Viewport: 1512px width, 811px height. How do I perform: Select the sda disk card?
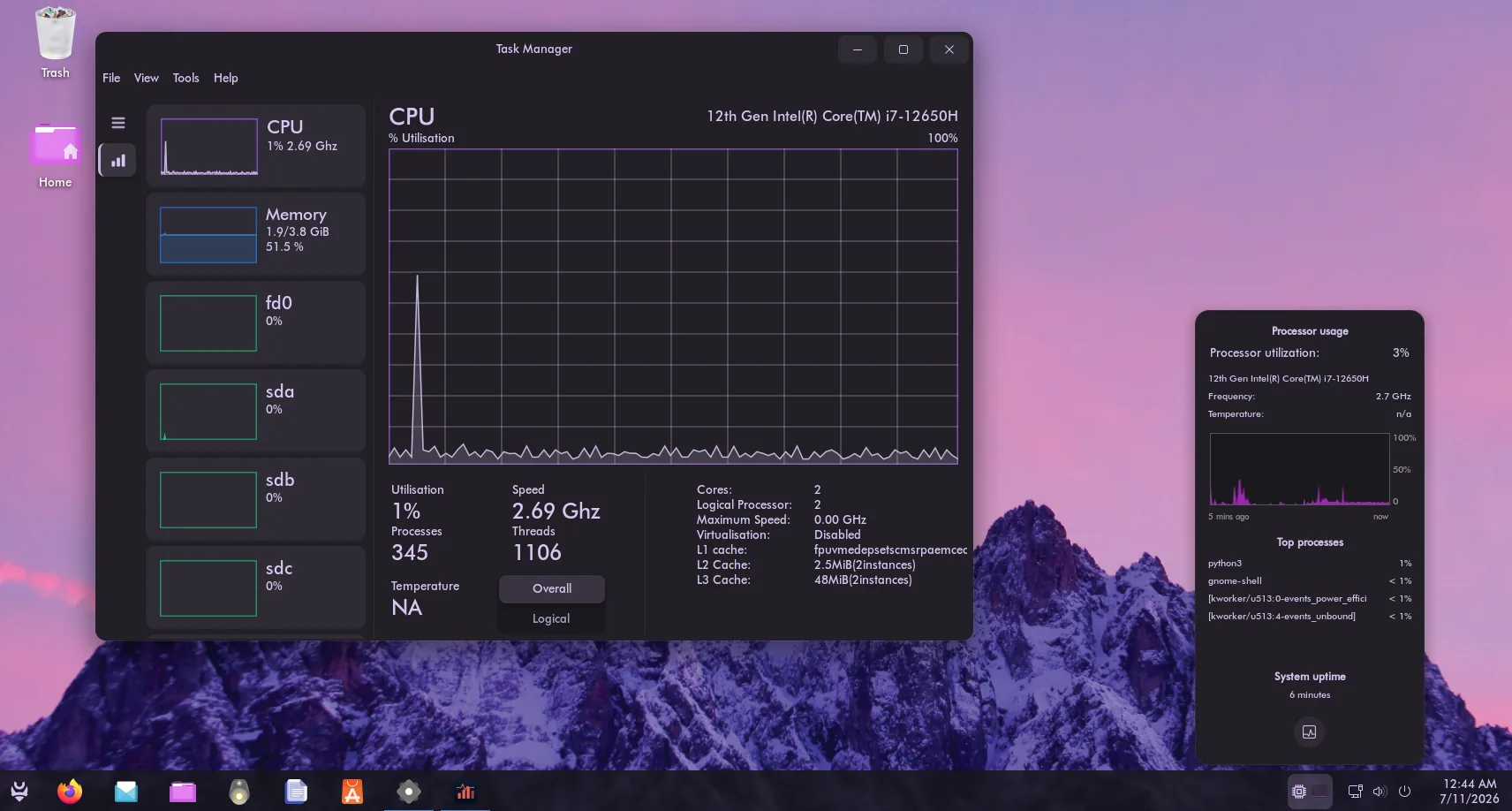tap(255, 411)
